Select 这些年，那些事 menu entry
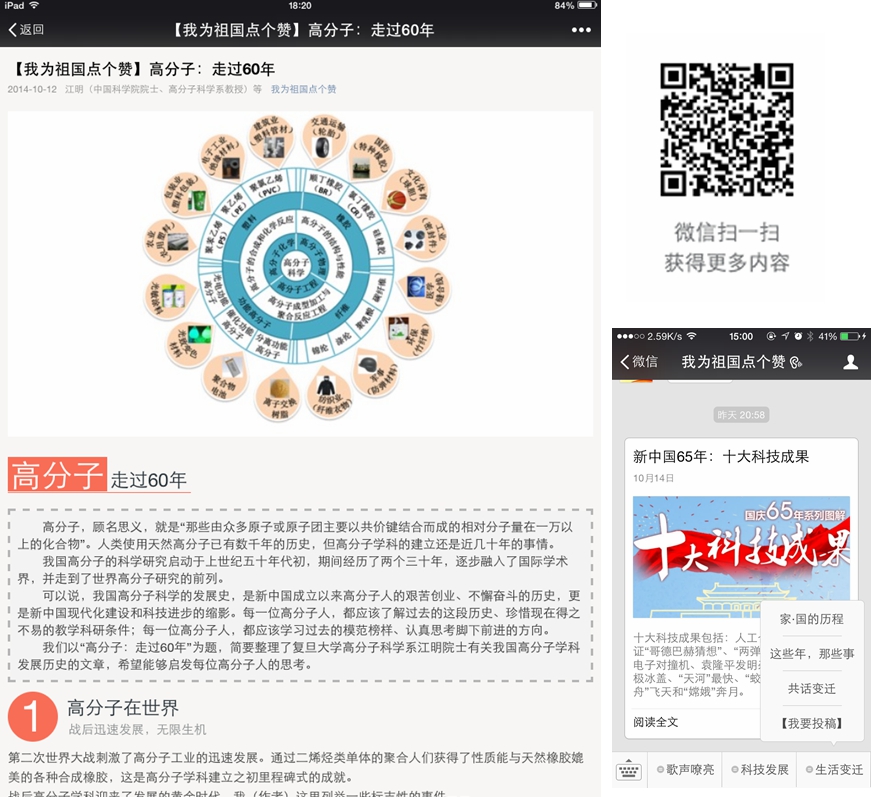 point(811,654)
